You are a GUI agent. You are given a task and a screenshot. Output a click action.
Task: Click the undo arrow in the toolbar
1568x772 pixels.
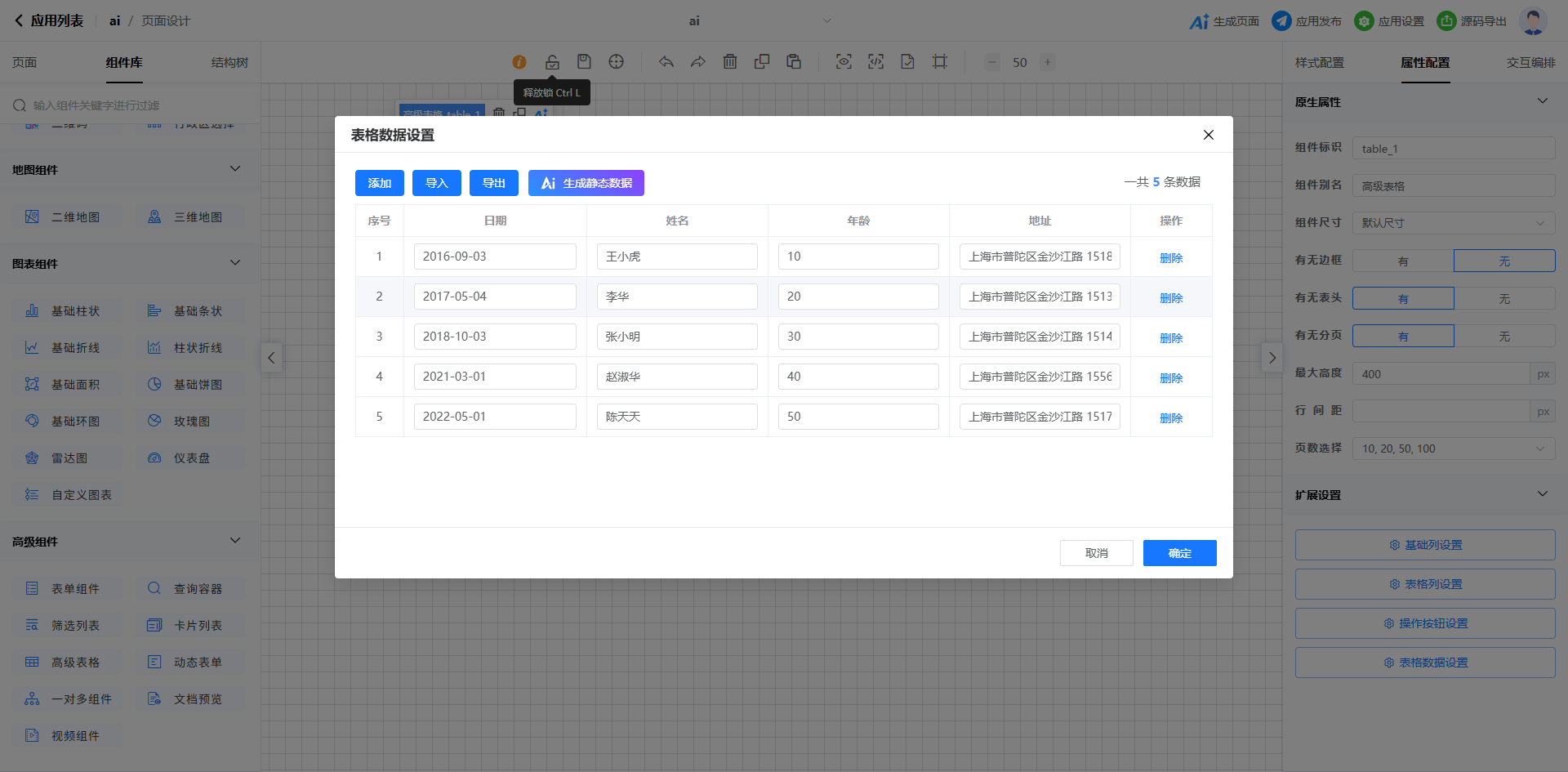666,62
